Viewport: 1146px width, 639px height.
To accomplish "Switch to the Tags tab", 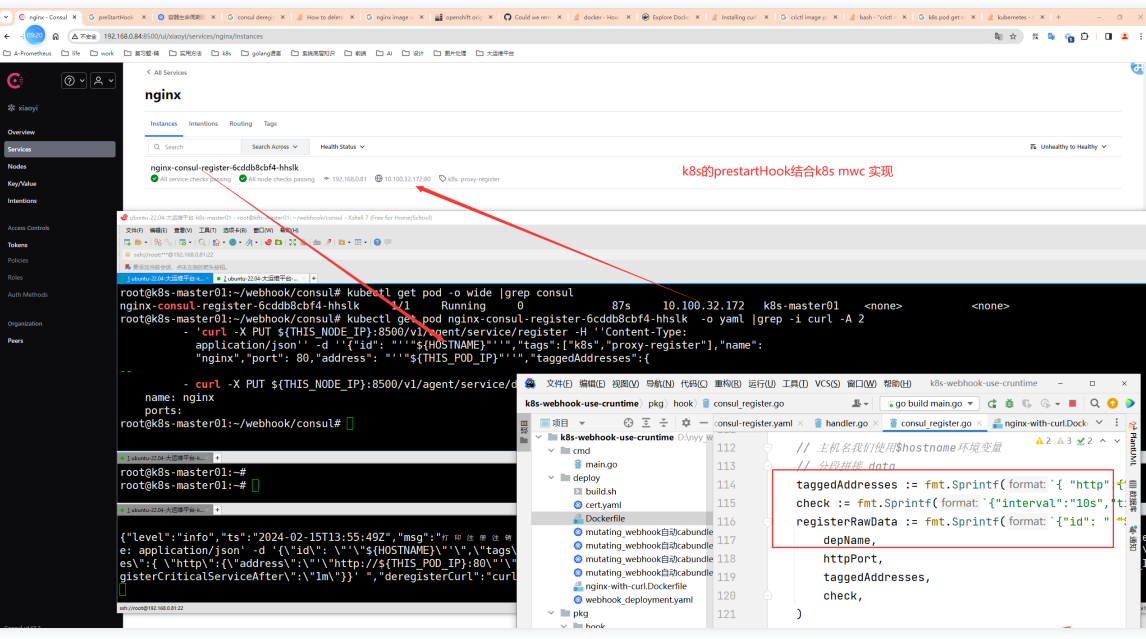I will (270, 124).
